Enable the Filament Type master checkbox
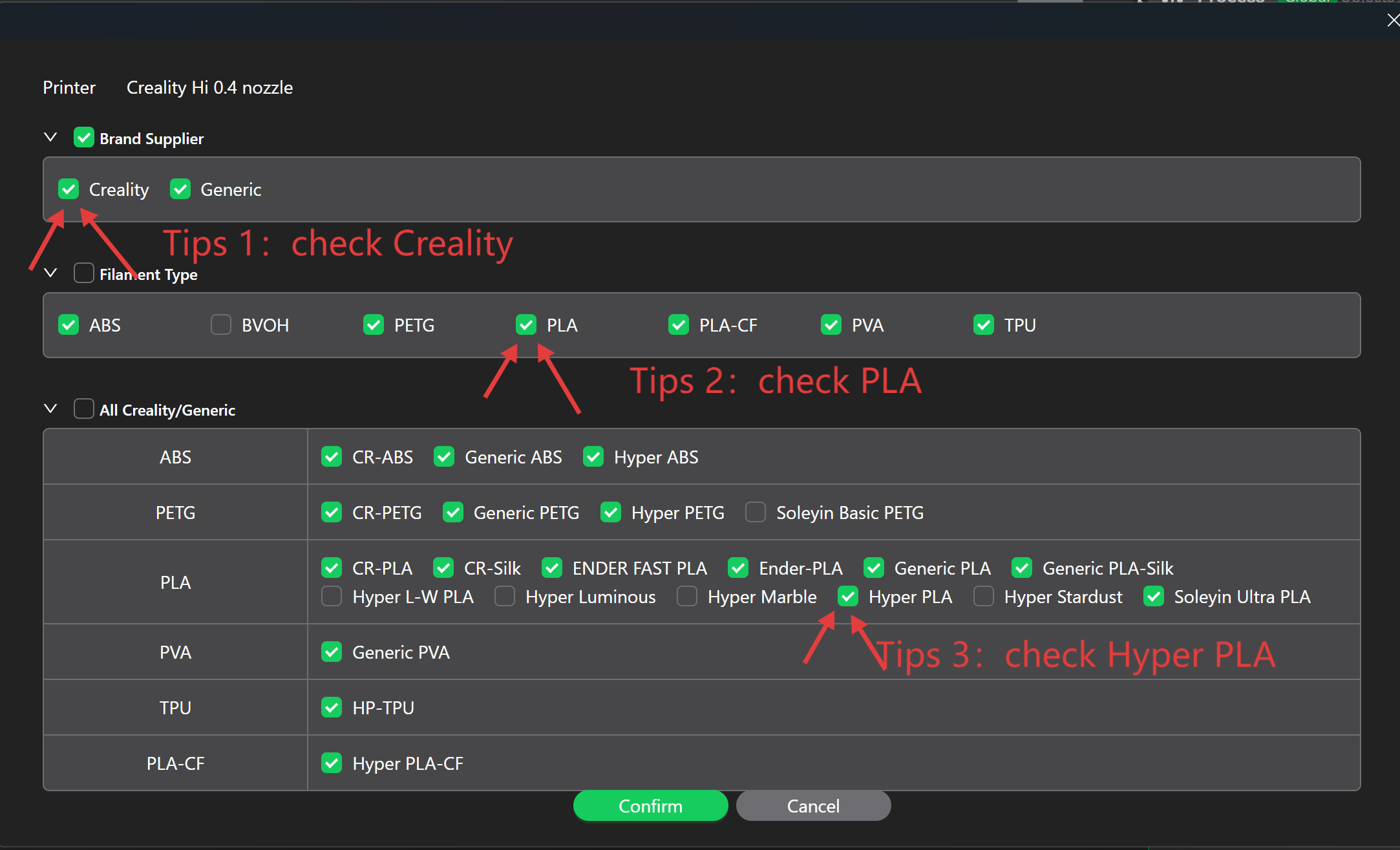 (84, 273)
